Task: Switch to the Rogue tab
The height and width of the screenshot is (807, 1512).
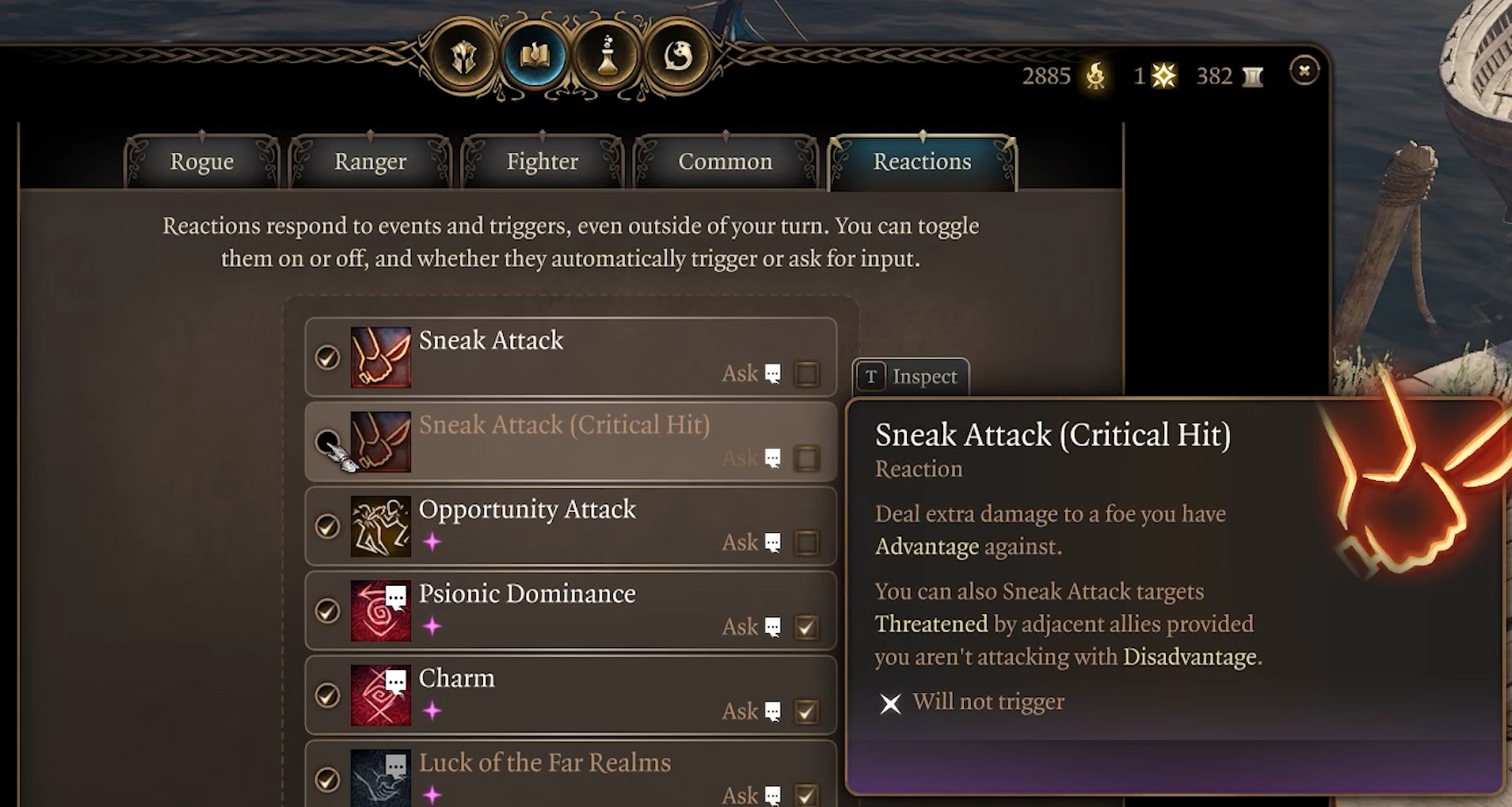Action: coord(202,162)
